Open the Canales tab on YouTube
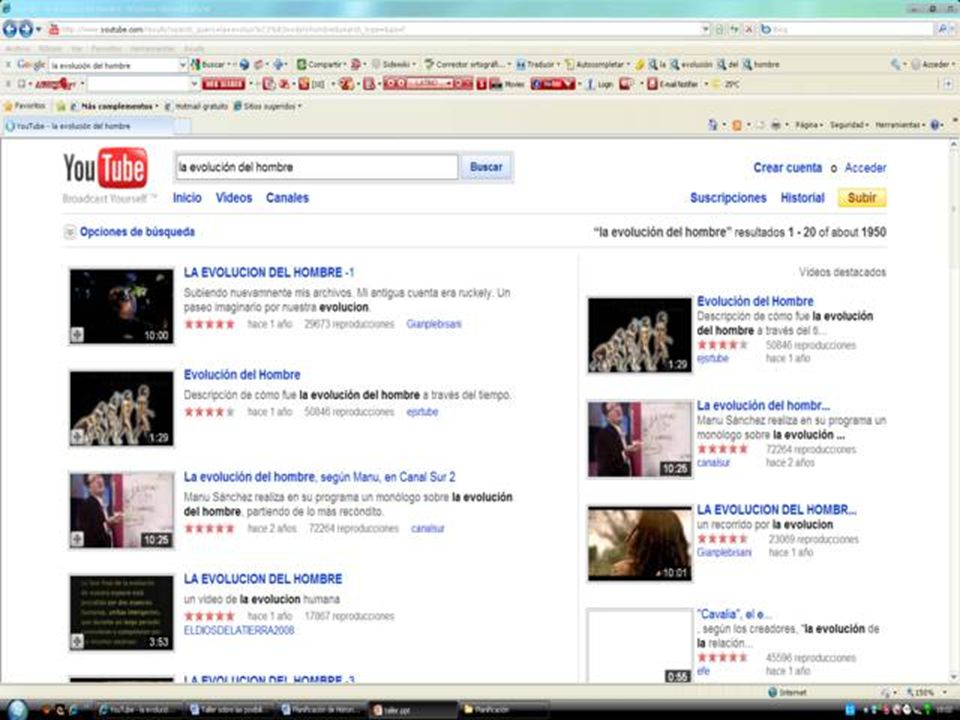The width and height of the screenshot is (960, 720). point(287,198)
